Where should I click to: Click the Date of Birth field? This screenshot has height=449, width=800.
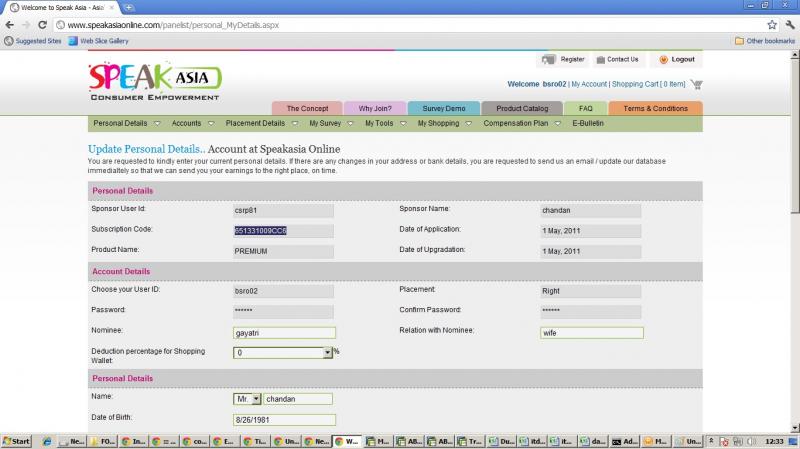pyautogui.click(x=284, y=420)
